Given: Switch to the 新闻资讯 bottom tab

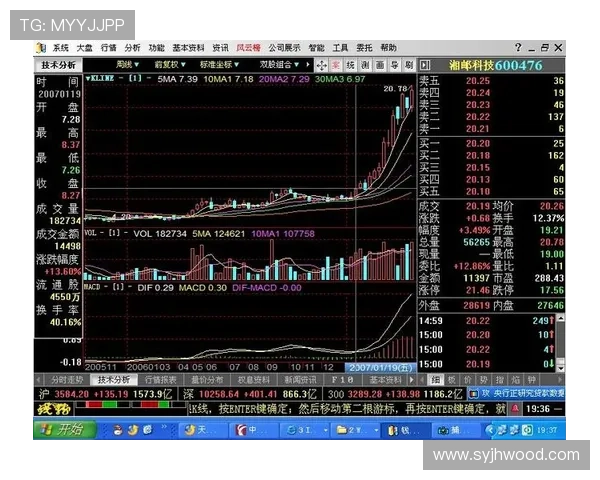Looking at the screenshot, I should click(299, 380).
